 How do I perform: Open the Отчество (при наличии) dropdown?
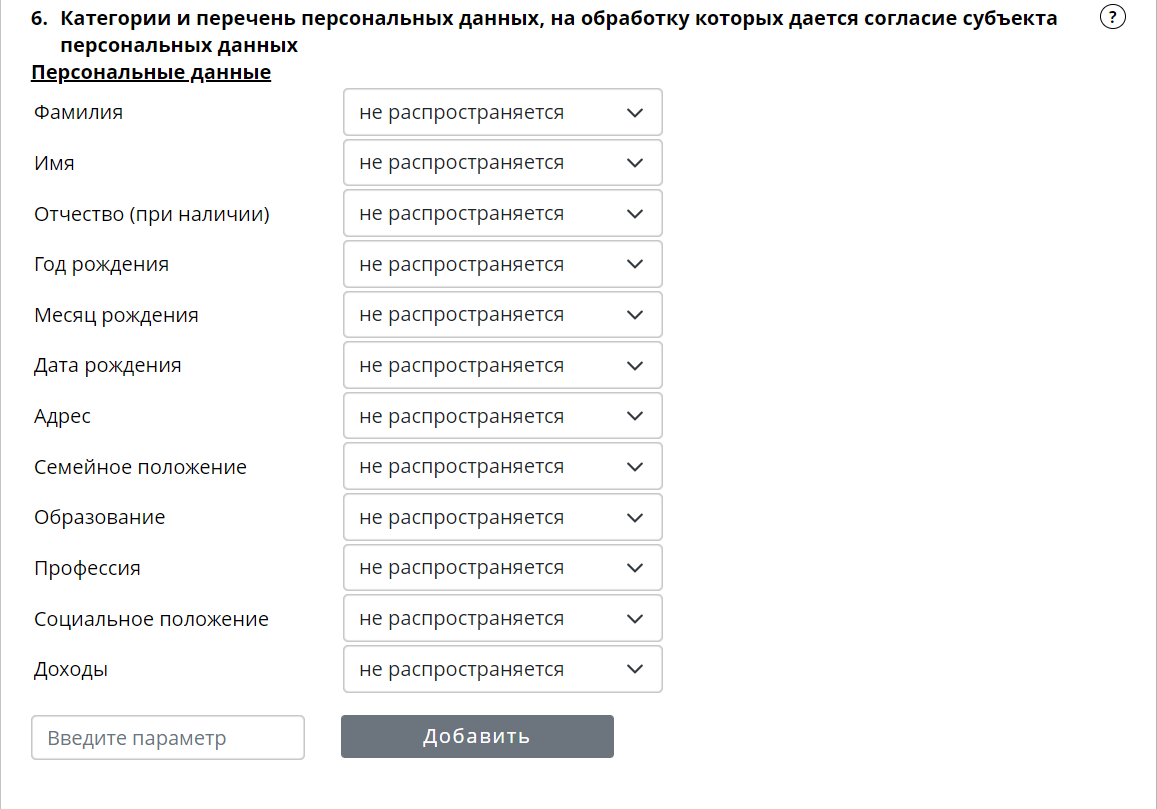pyautogui.click(x=502, y=214)
